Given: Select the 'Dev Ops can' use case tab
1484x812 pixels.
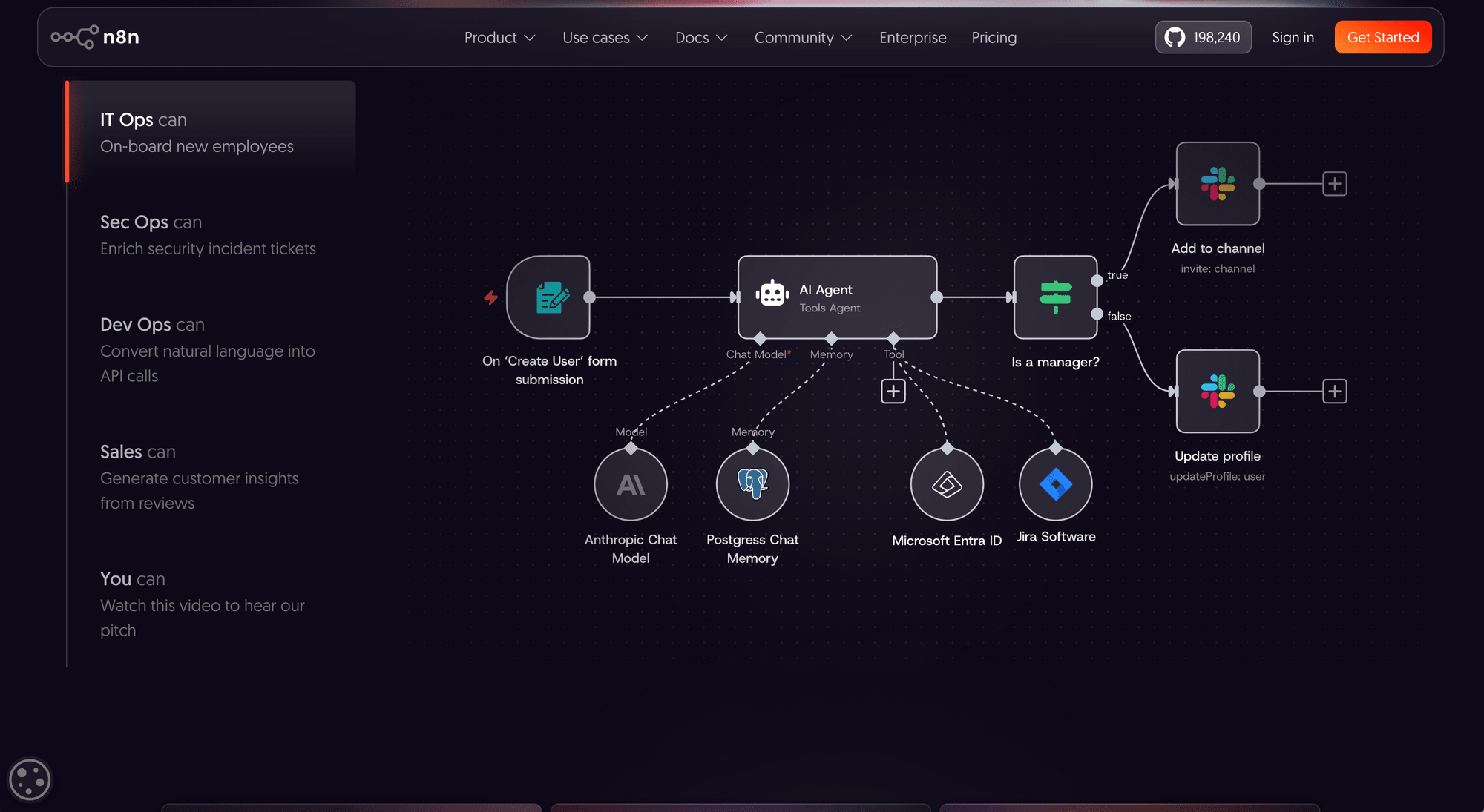Looking at the screenshot, I should click(211, 349).
